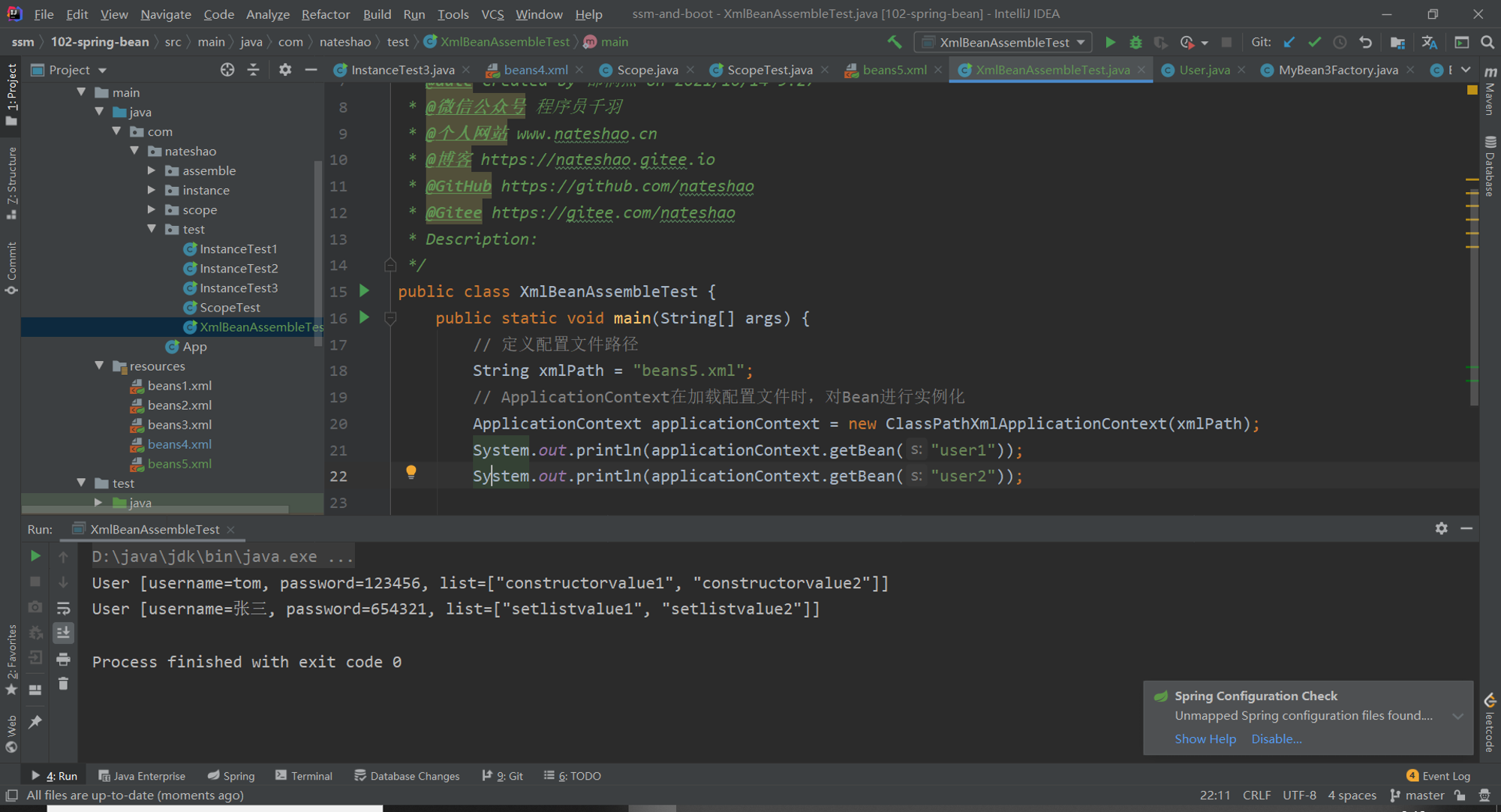Click Disable link in Spring Configuration Check
The width and height of the screenshot is (1501, 812).
coord(1276,739)
